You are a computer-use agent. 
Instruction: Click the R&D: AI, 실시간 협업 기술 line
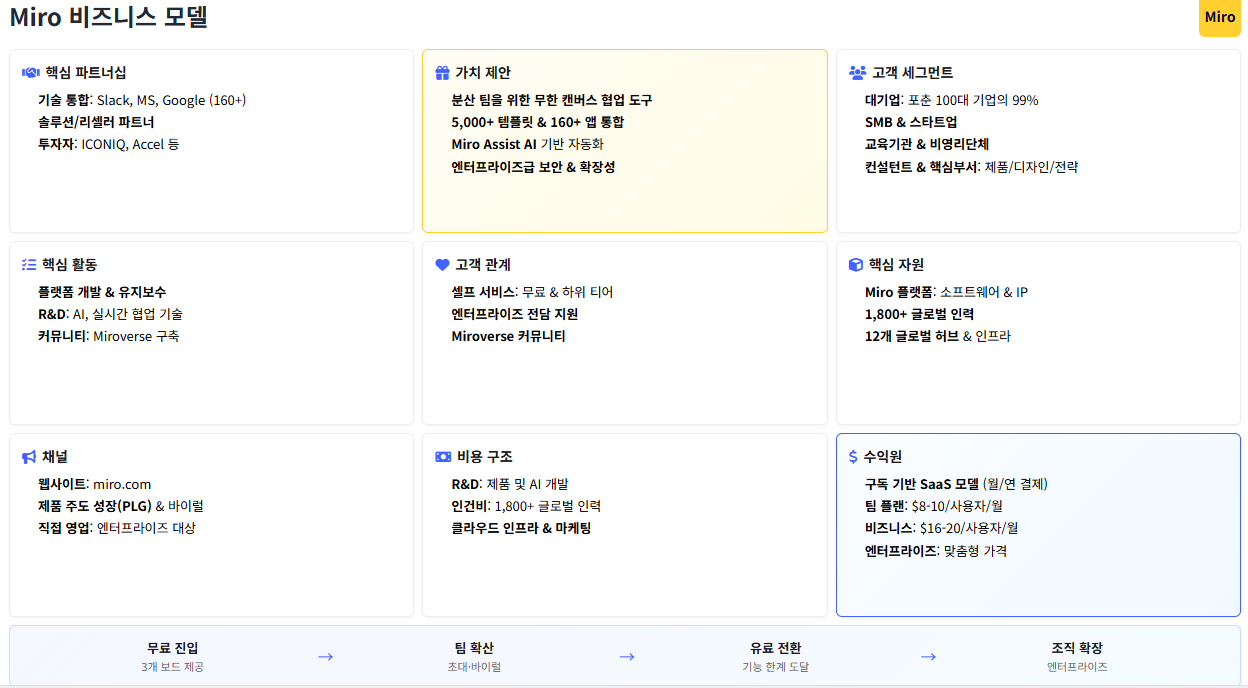pyautogui.click(x=110, y=314)
